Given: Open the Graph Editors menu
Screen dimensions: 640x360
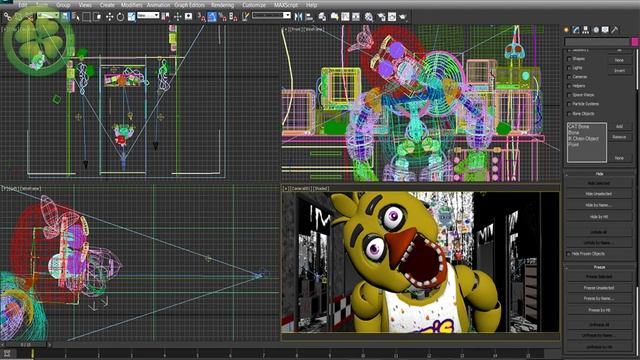Looking at the screenshot, I should tap(189, 5).
